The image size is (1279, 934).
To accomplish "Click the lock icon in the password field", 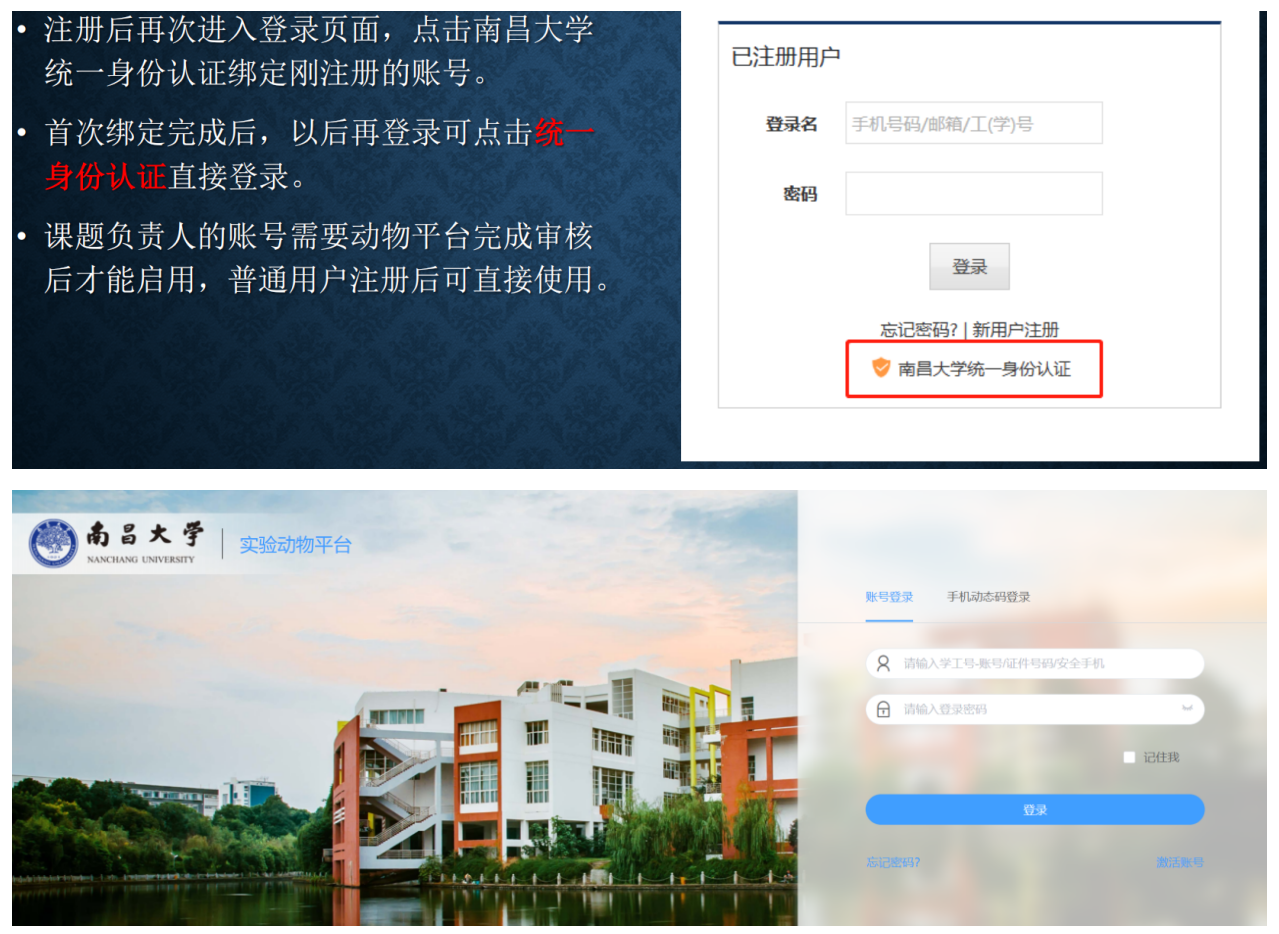I will click(883, 709).
